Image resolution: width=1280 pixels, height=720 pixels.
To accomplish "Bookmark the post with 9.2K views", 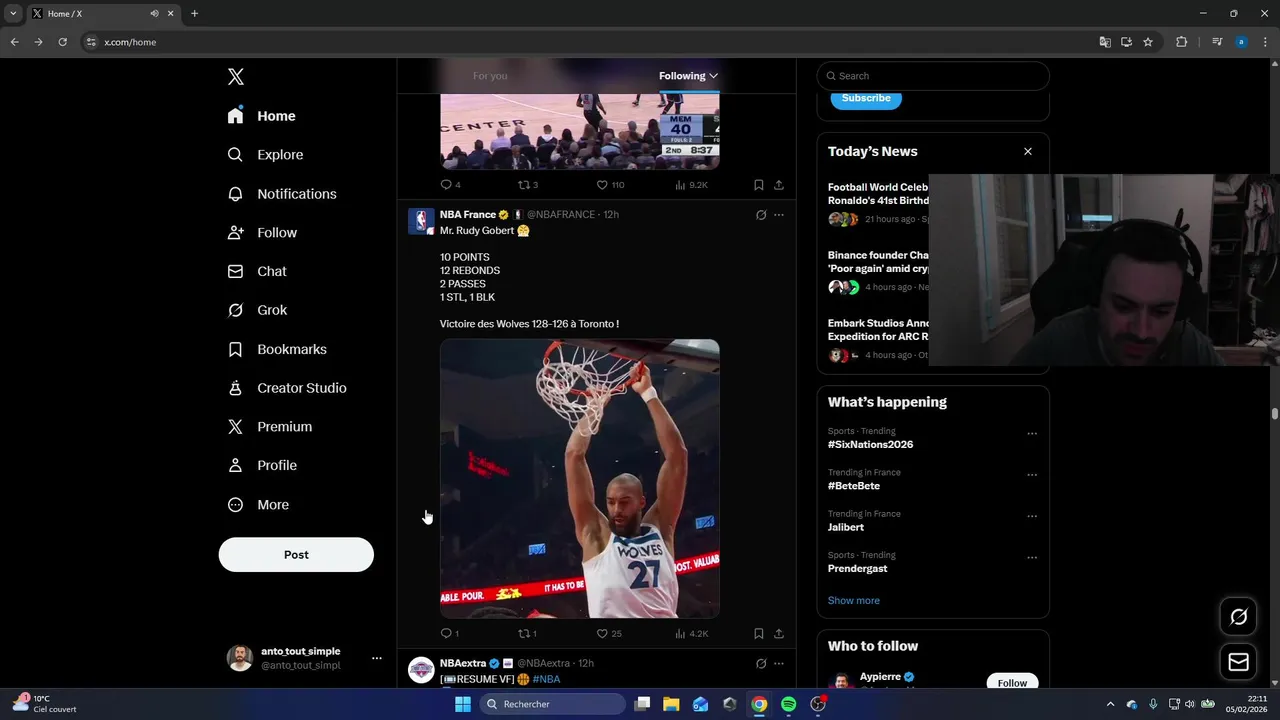I will [759, 185].
